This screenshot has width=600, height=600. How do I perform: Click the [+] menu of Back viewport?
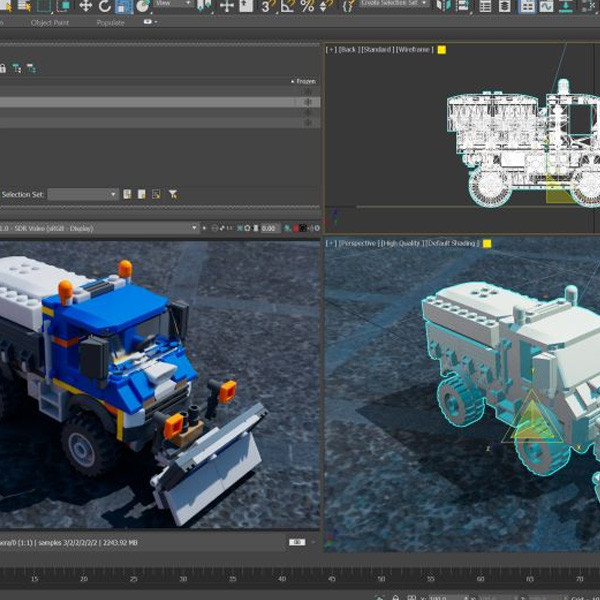tap(331, 50)
